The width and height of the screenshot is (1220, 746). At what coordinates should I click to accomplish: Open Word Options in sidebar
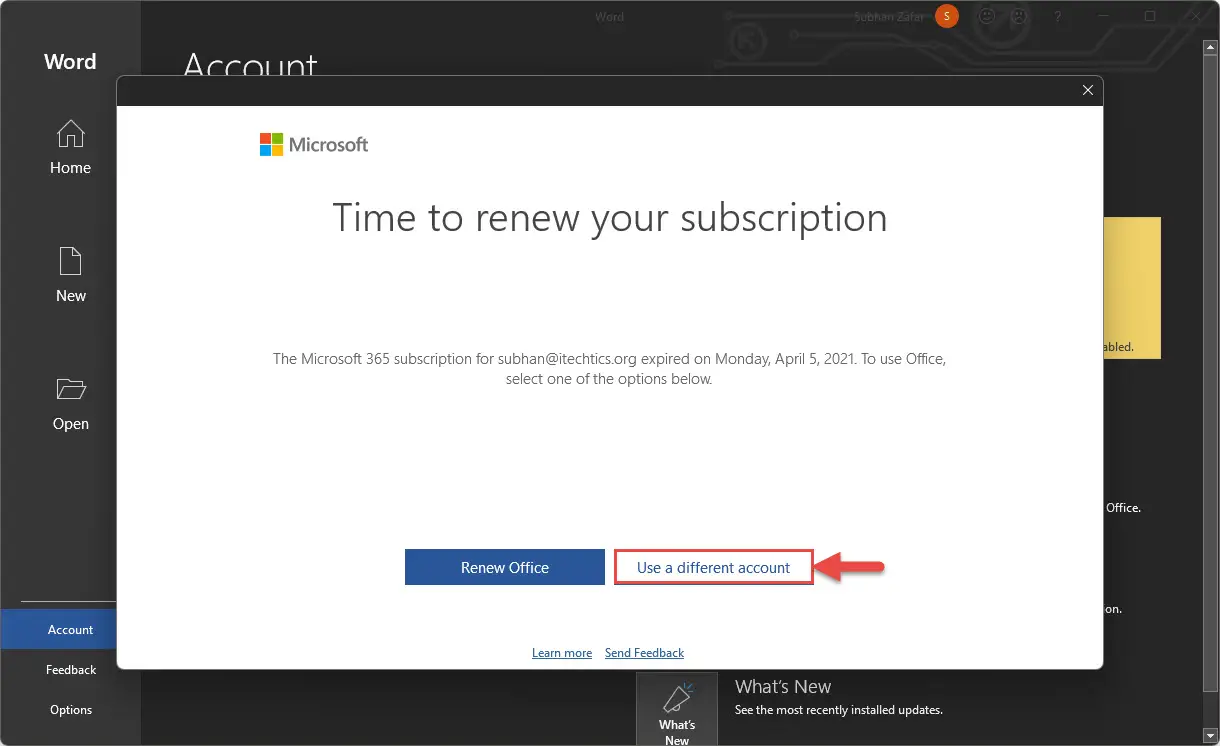(x=70, y=710)
